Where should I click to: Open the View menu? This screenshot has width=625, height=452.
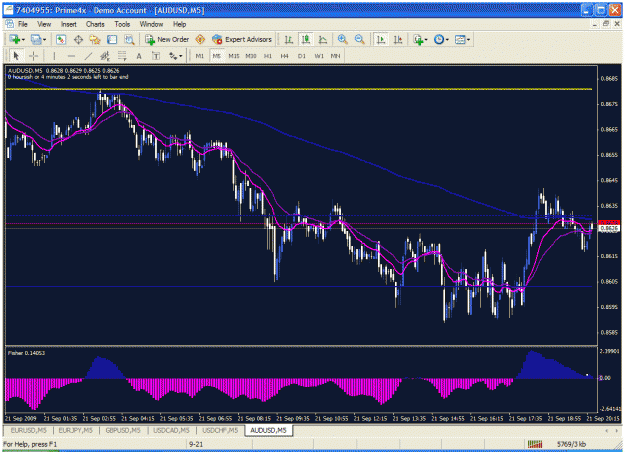click(x=44, y=24)
